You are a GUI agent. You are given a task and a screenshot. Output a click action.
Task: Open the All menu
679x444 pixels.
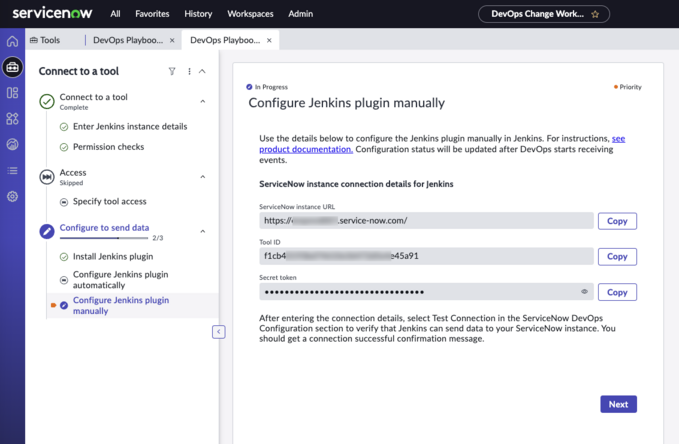pyautogui.click(x=115, y=14)
